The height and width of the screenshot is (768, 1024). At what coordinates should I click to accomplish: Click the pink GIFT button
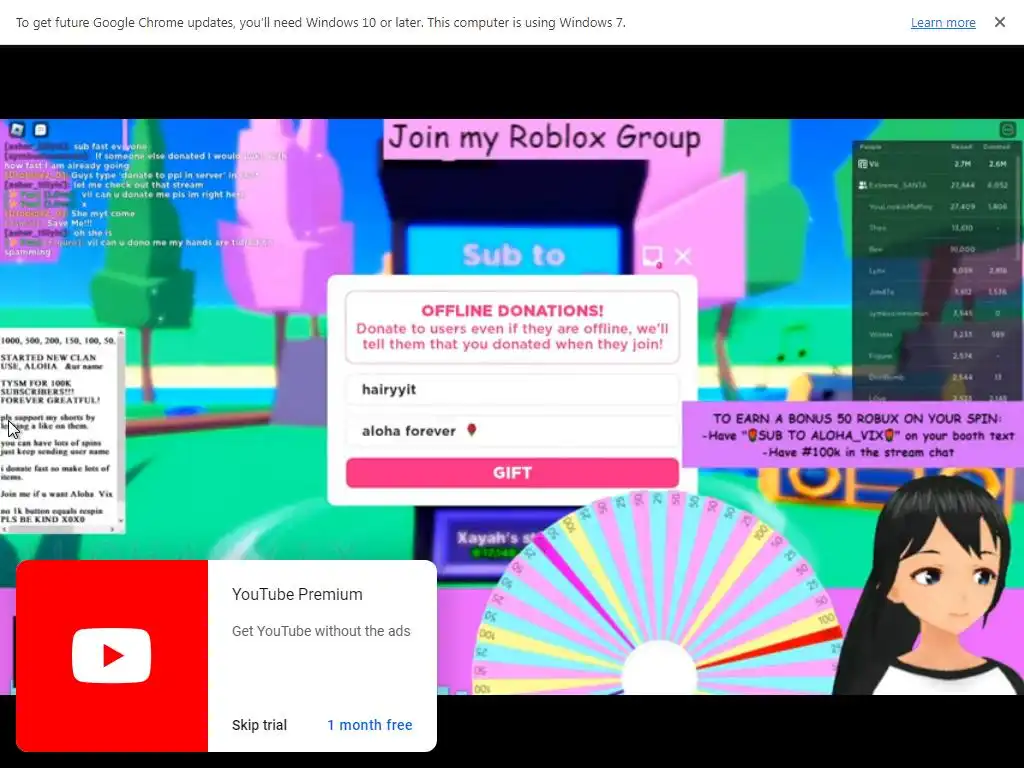click(512, 473)
